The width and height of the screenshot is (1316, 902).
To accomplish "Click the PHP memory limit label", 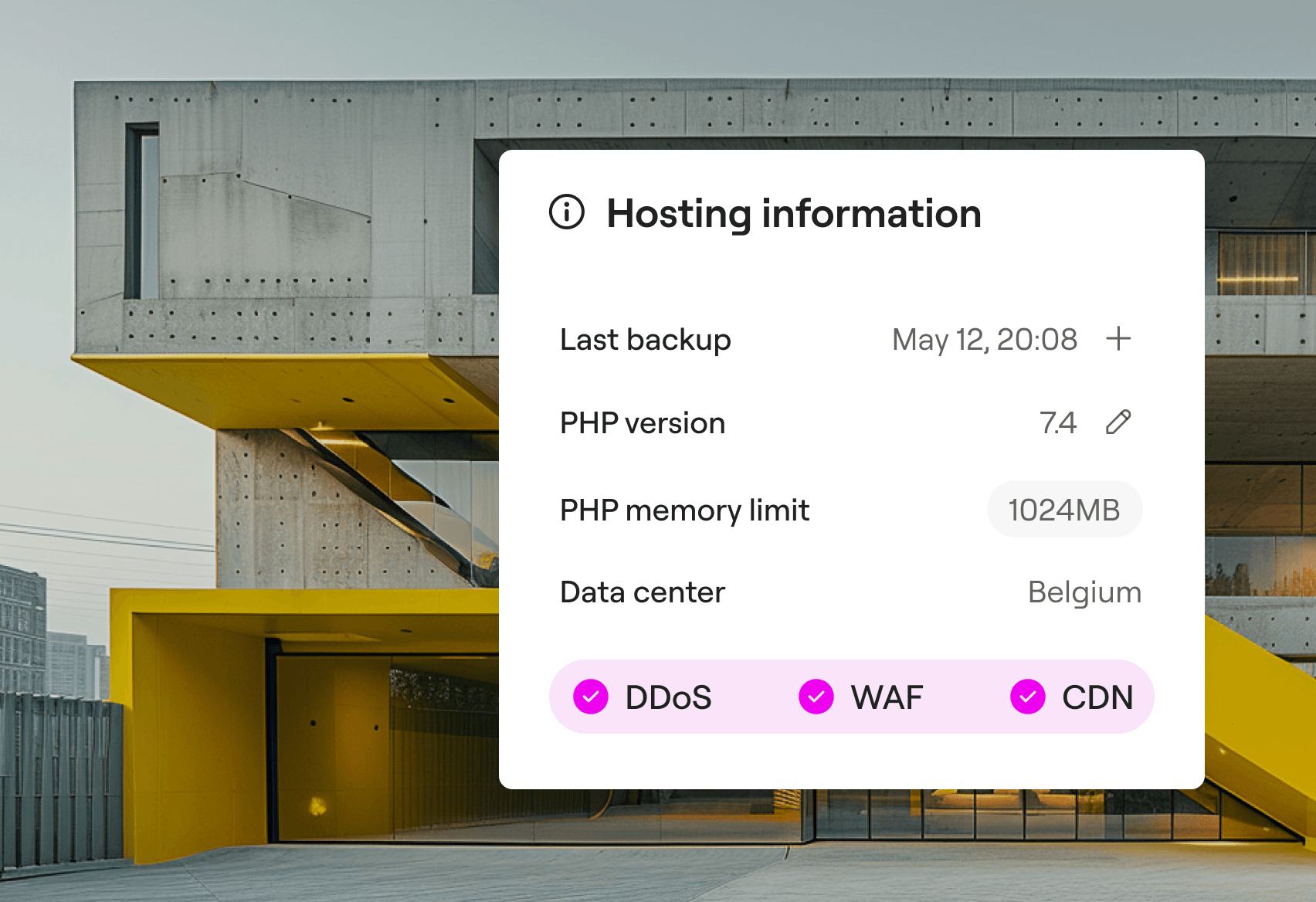I will 685,510.
